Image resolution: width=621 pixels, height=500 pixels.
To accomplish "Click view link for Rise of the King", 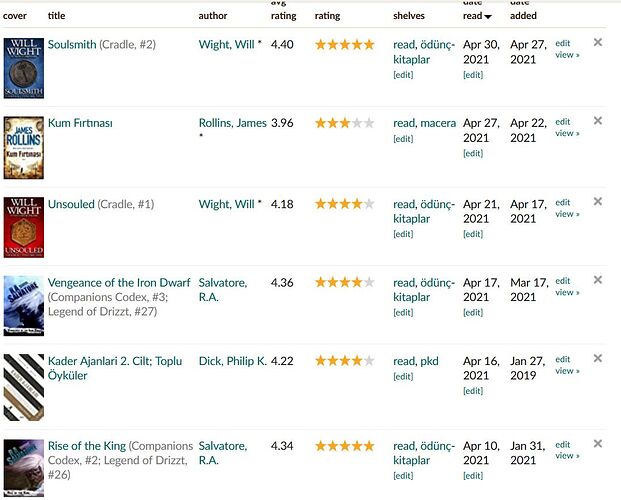I will [566, 456].
